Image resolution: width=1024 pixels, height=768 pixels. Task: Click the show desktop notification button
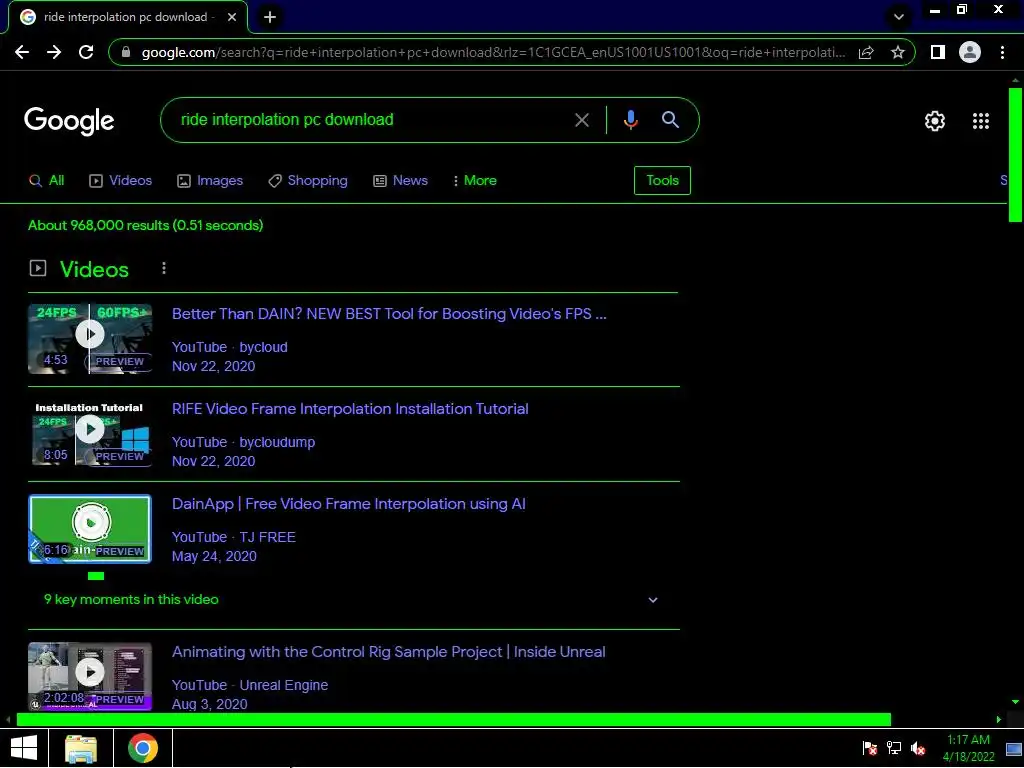coord(1013,748)
